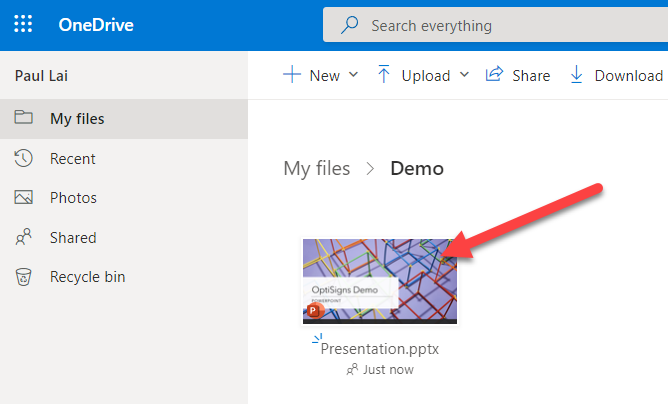Click the Download arrow icon
The height and width of the screenshot is (404, 668).
pos(576,74)
